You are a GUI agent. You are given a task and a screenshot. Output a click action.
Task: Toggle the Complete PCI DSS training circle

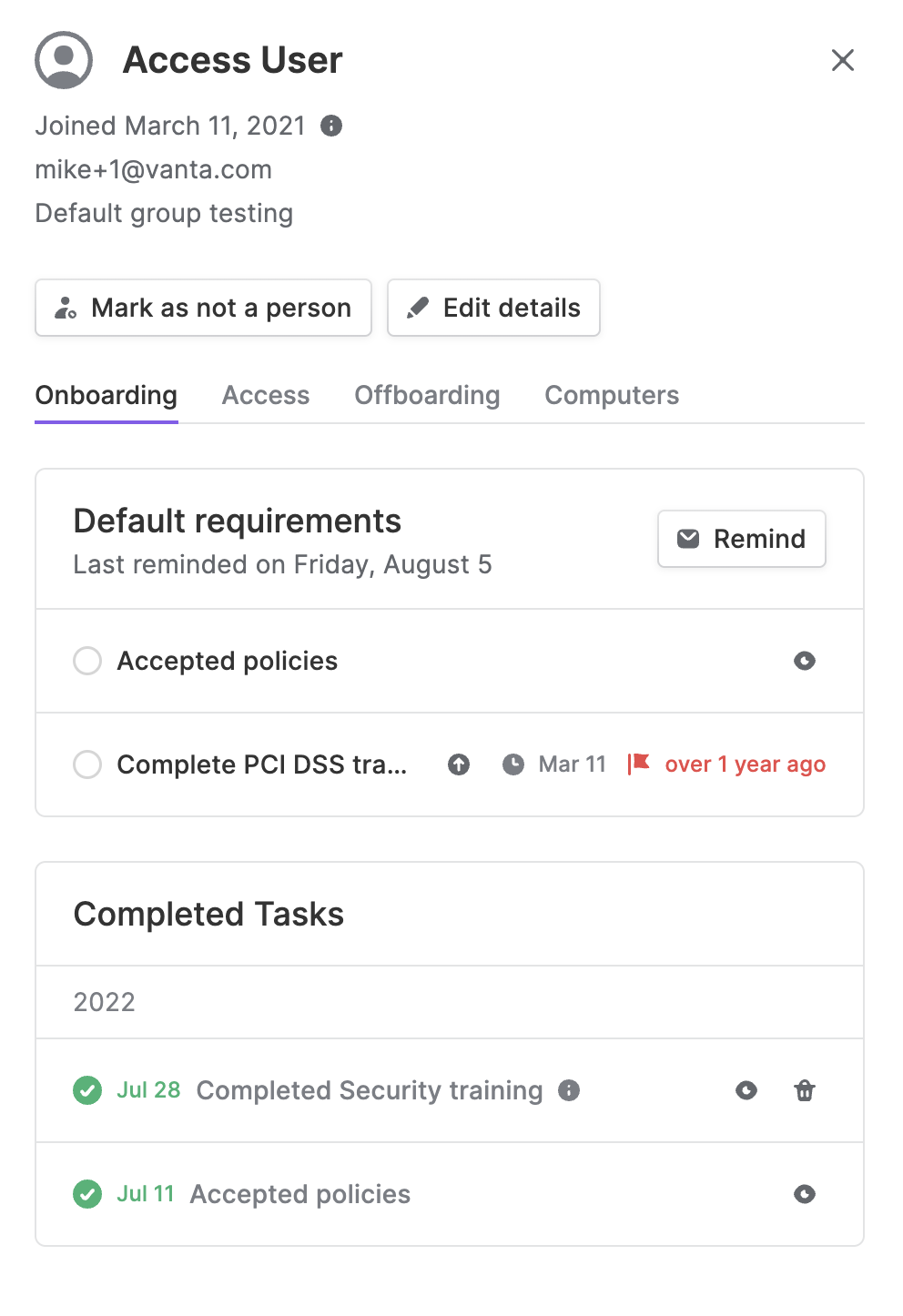tap(87, 764)
